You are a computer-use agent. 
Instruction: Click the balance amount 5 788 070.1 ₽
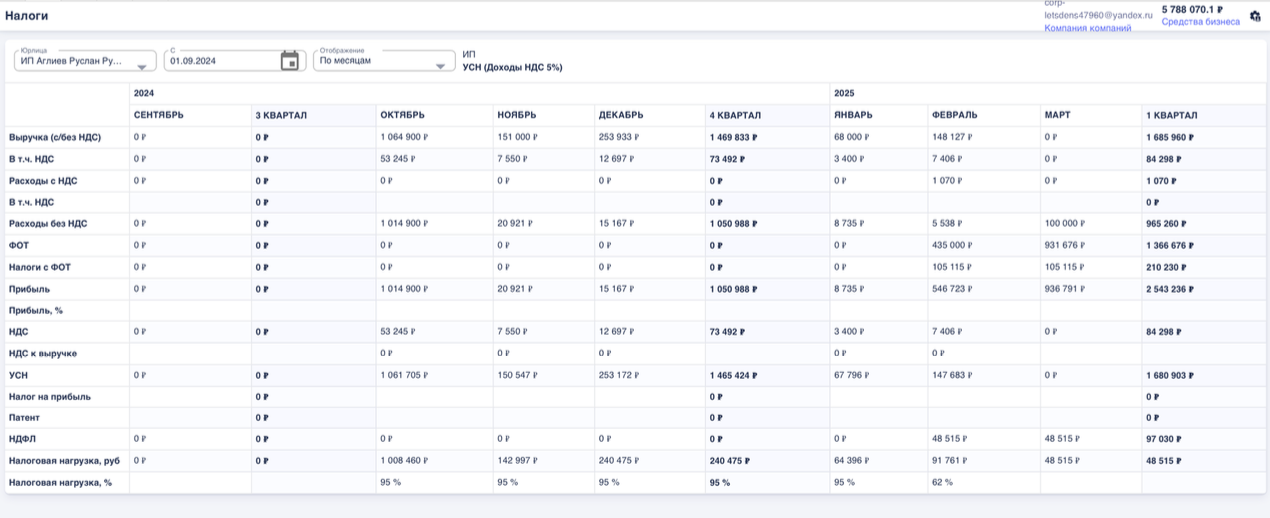pyautogui.click(x=1192, y=9)
